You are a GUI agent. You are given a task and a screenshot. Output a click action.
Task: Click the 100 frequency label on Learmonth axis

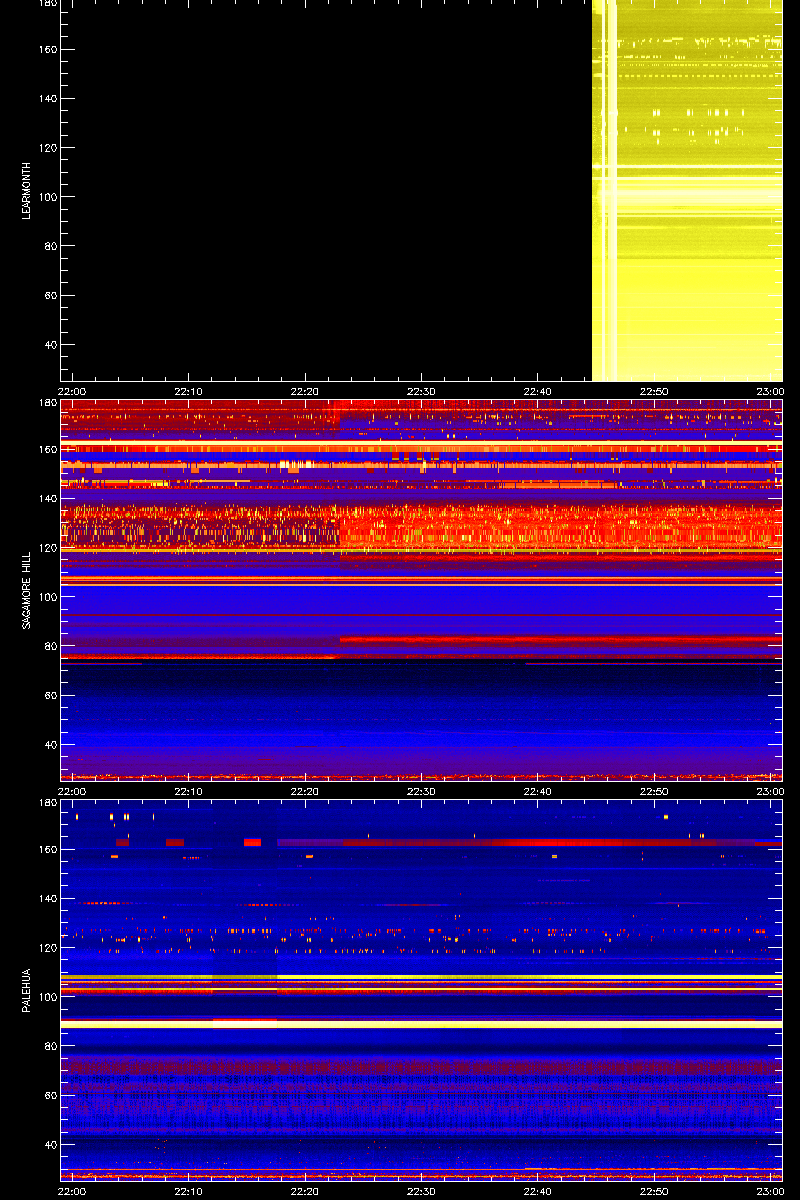pos(47,197)
